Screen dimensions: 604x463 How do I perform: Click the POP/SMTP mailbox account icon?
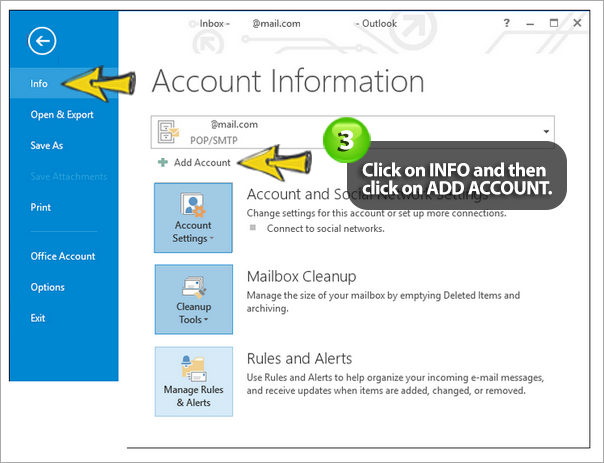[168, 132]
